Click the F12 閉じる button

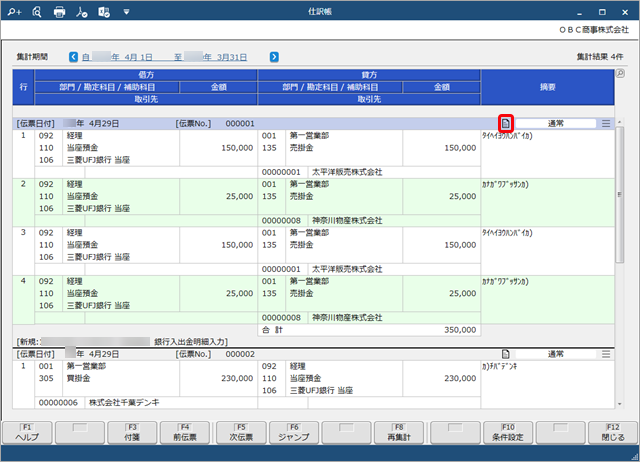pos(613,433)
